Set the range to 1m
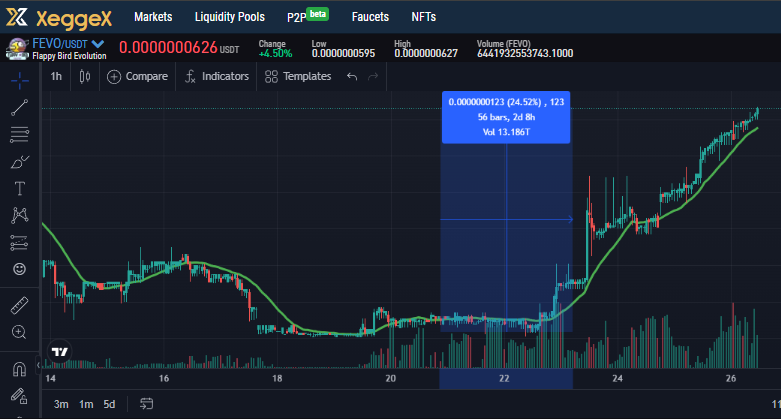The image size is (781, 419). point(86,404)
